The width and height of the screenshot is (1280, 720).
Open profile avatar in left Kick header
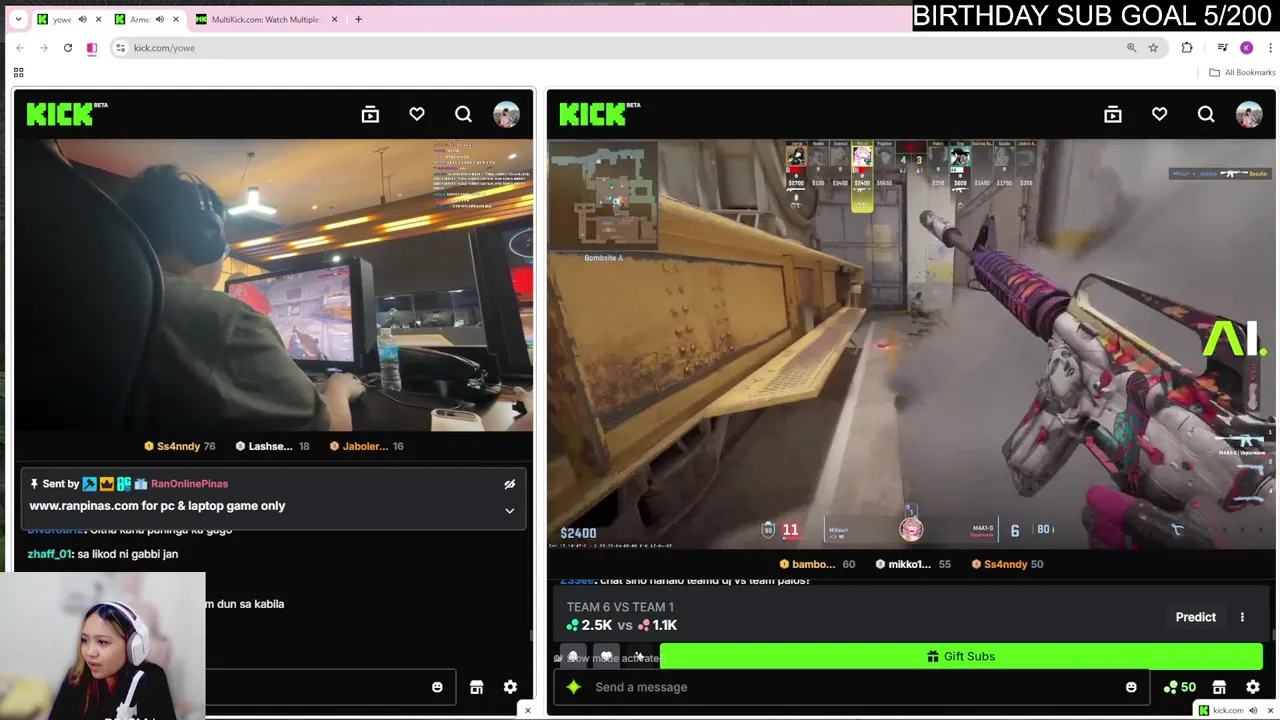tap(506, 115)
